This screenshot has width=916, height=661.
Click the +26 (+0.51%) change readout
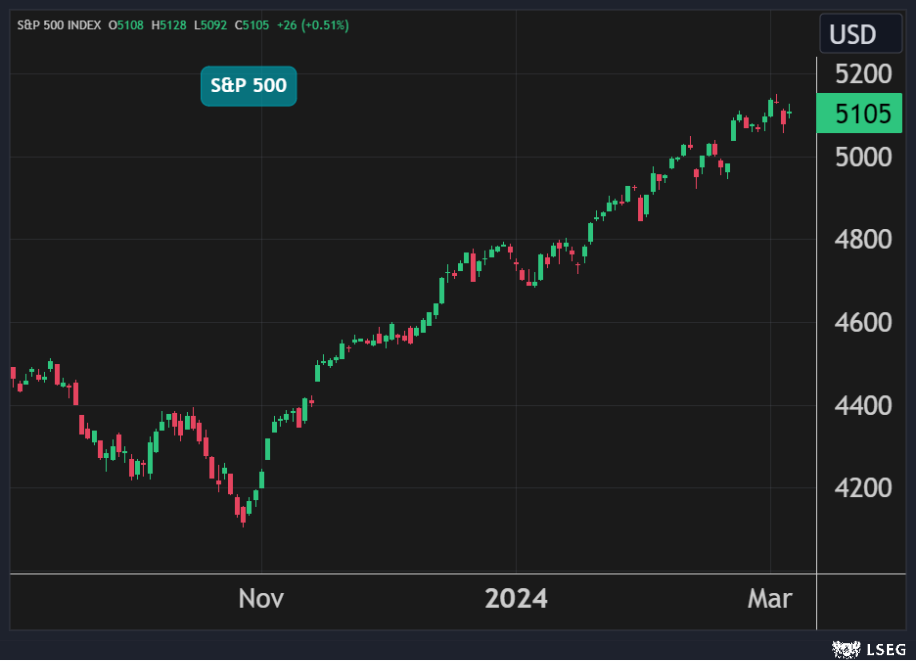coord(312,25)
